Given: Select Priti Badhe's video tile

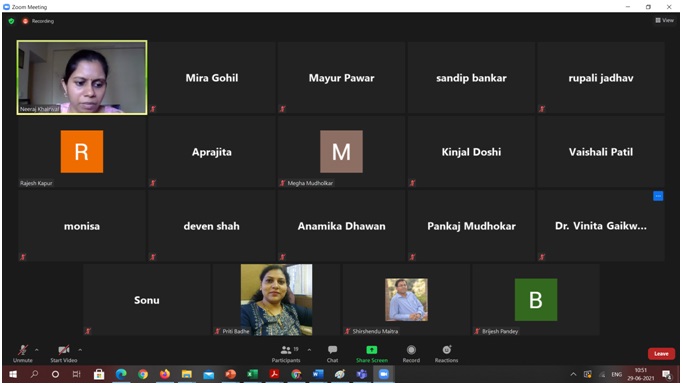Looking at the screenshot, I should [277, 300].
